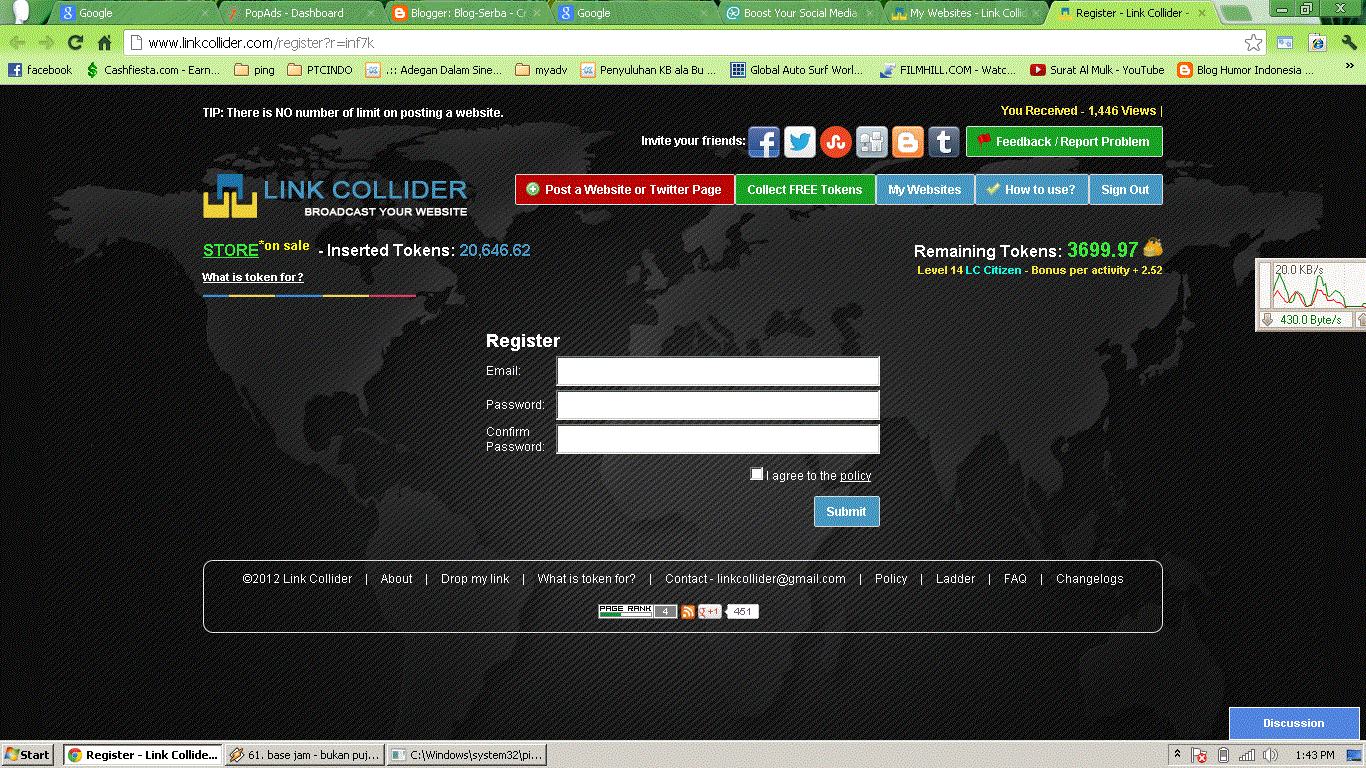Open the Drop my link footer link
The width and height of the screenshot is (1366, 768).
[475, 579]
